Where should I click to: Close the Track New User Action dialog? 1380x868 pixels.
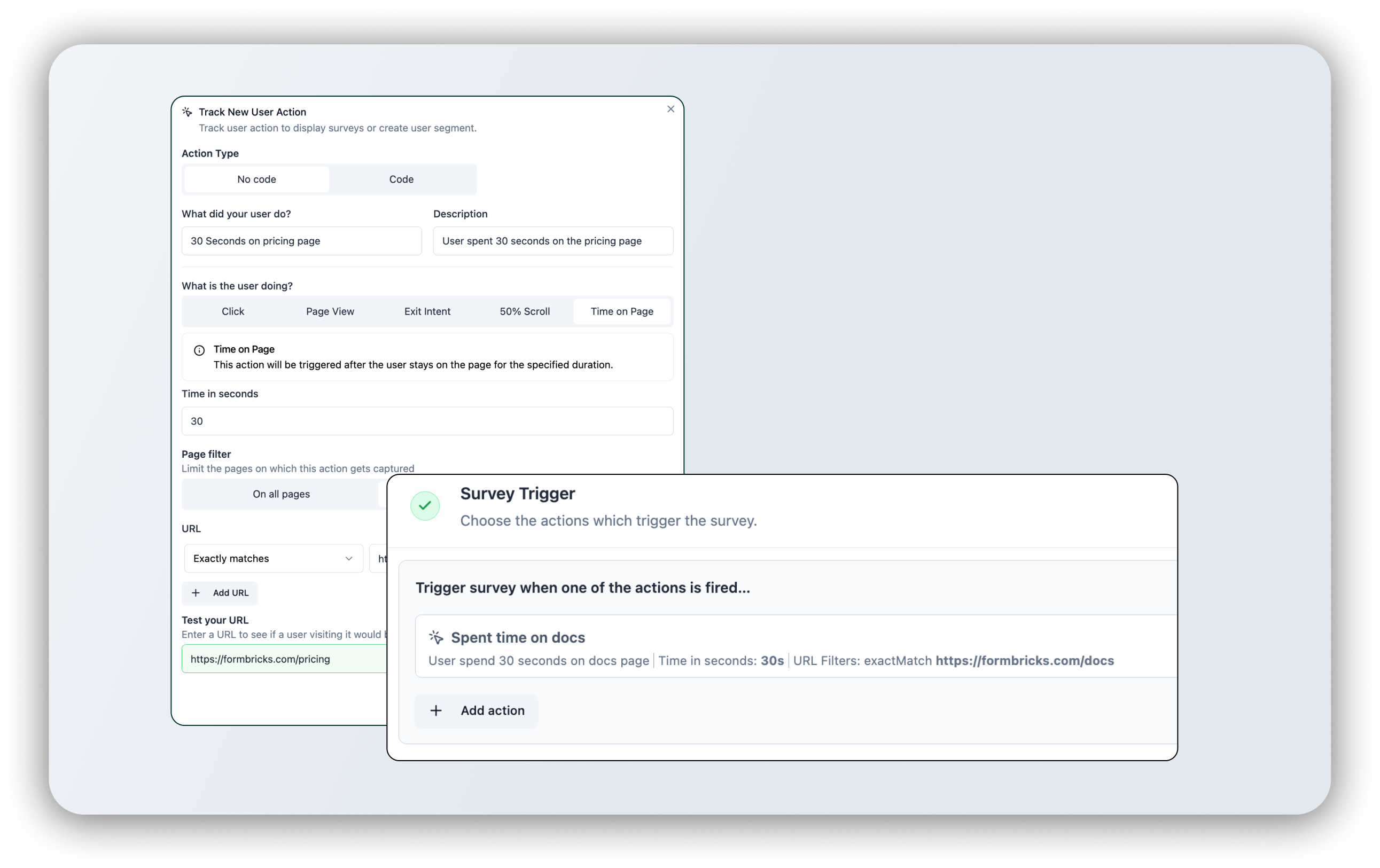click(670, 109)
